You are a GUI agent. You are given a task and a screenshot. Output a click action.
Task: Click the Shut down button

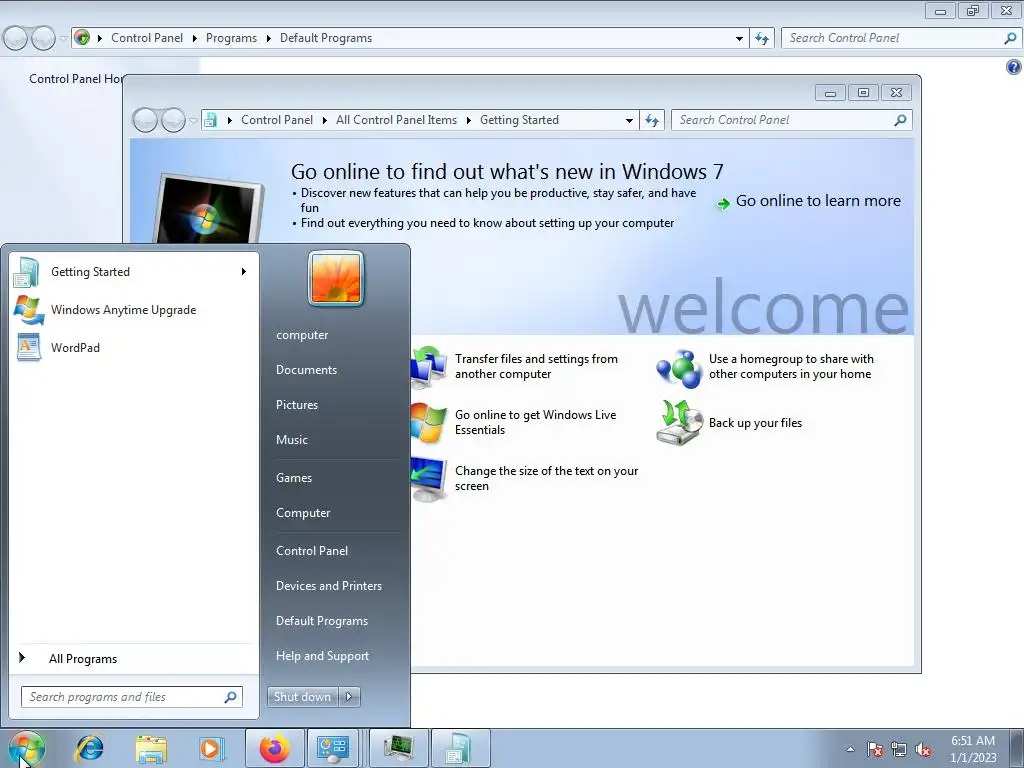302,697
